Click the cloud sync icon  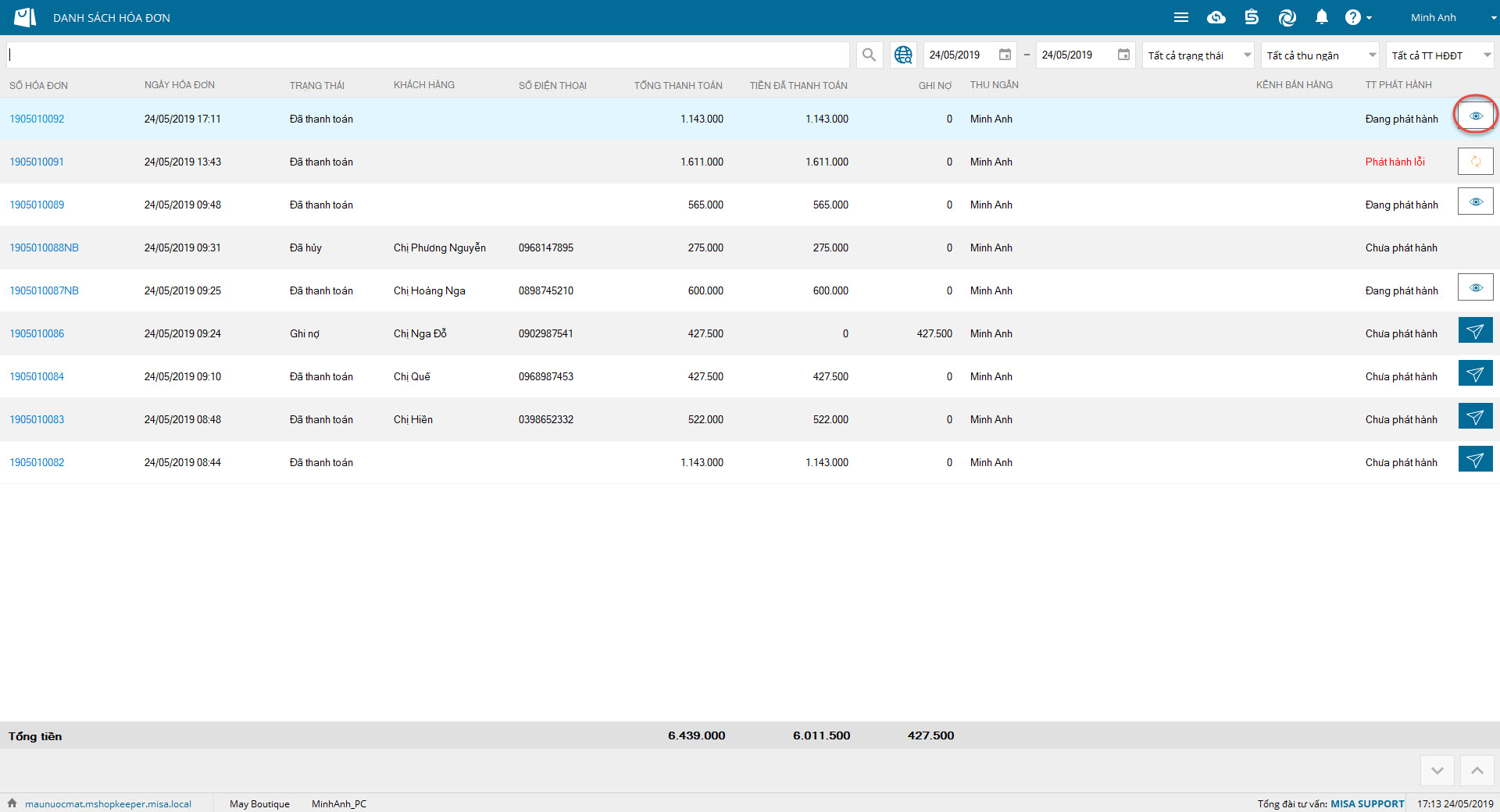tap(1216, 17)
